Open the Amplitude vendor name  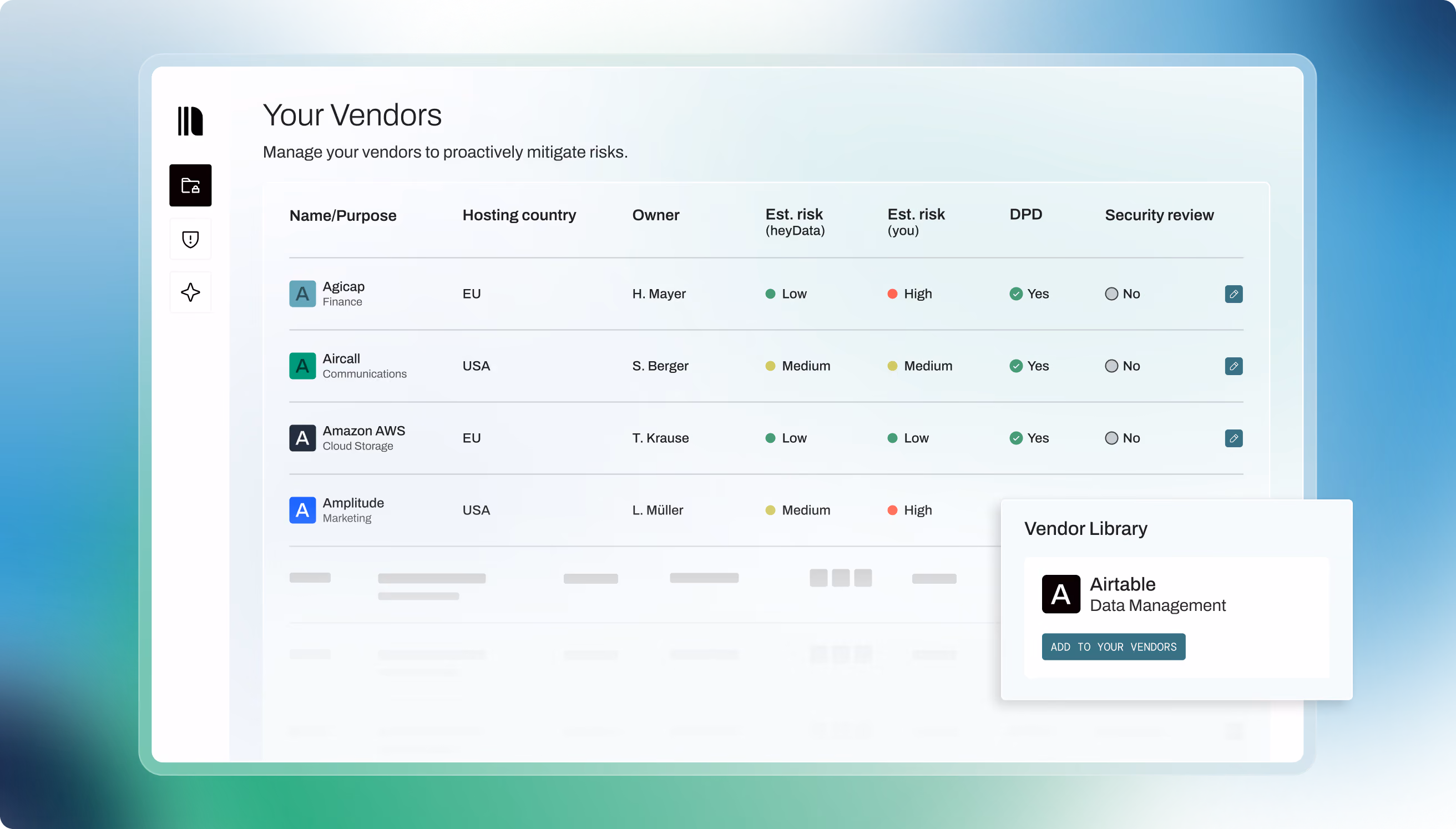(x=353, y=503)
